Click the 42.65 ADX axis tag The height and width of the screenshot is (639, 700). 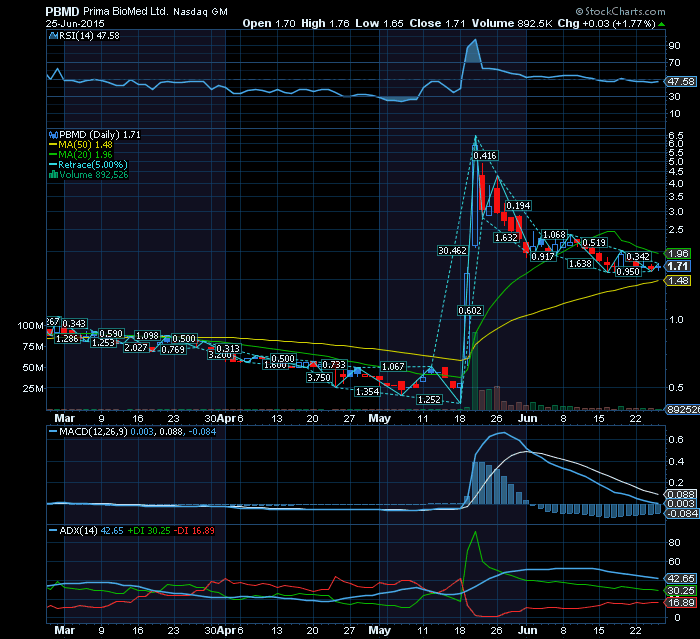[681, 579]
